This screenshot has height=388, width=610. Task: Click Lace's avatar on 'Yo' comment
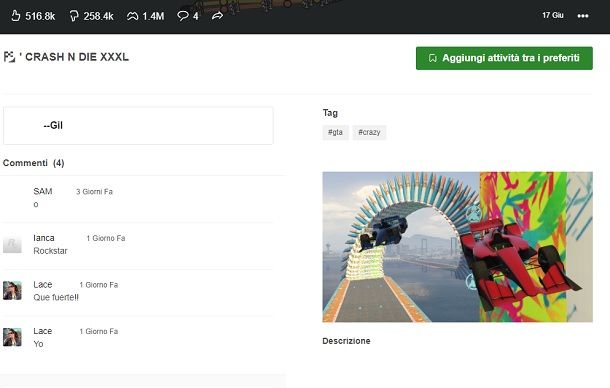click(x=12, y=337)
